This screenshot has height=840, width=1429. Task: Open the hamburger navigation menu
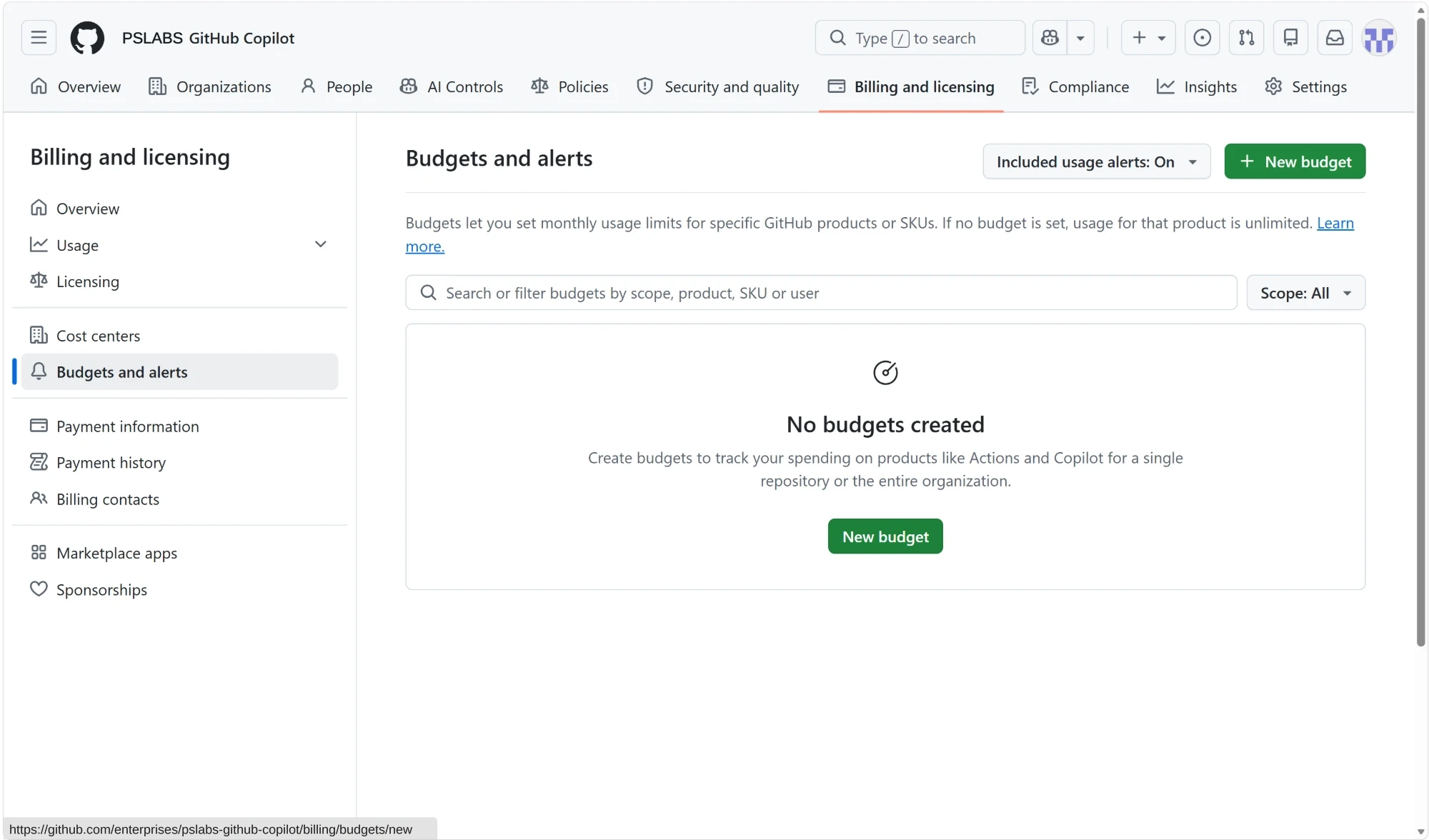pyautogui.click(x=39, y=38)
